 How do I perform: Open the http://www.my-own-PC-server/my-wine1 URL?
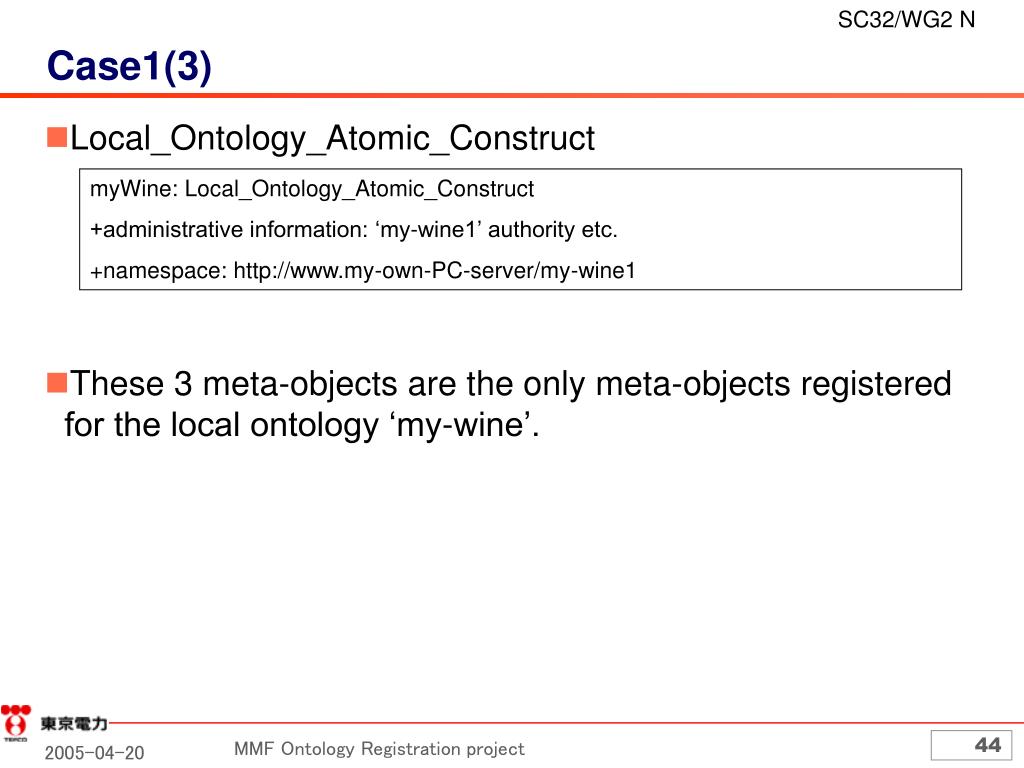pyautogui.click(x=434, y=271)
